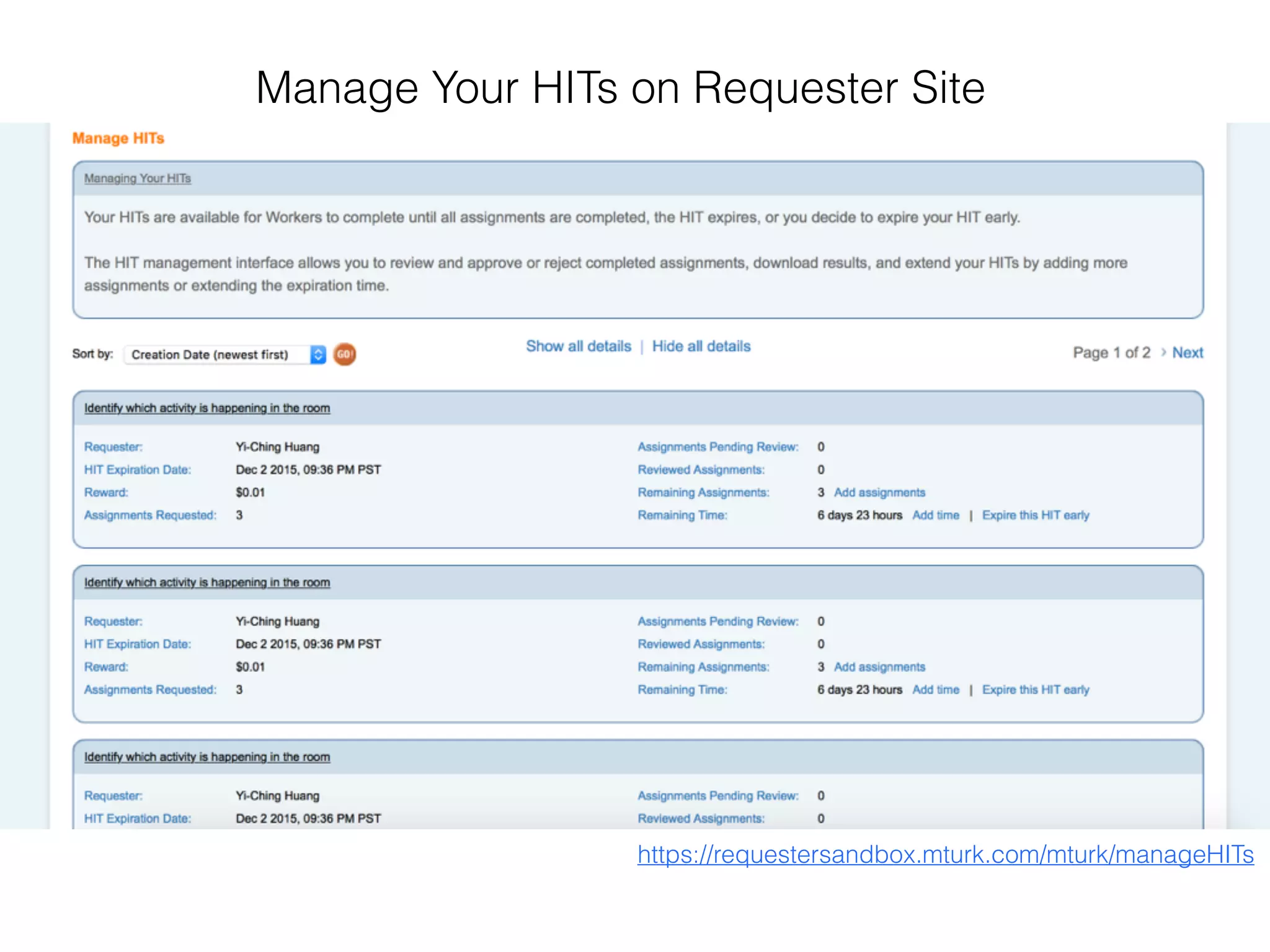Open the first HIT title link
The image size is (1270, 952).
pyautogui.click(x=207, y=408)
